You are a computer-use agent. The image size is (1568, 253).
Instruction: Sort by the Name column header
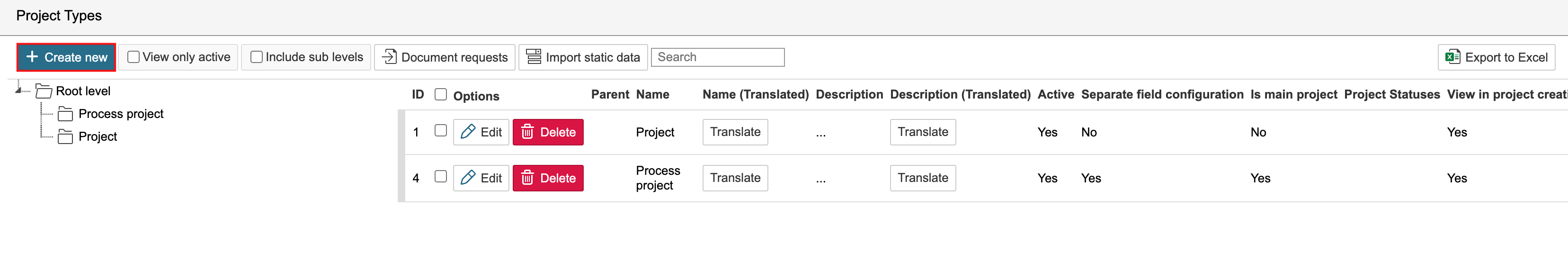(x=652, y=94)
